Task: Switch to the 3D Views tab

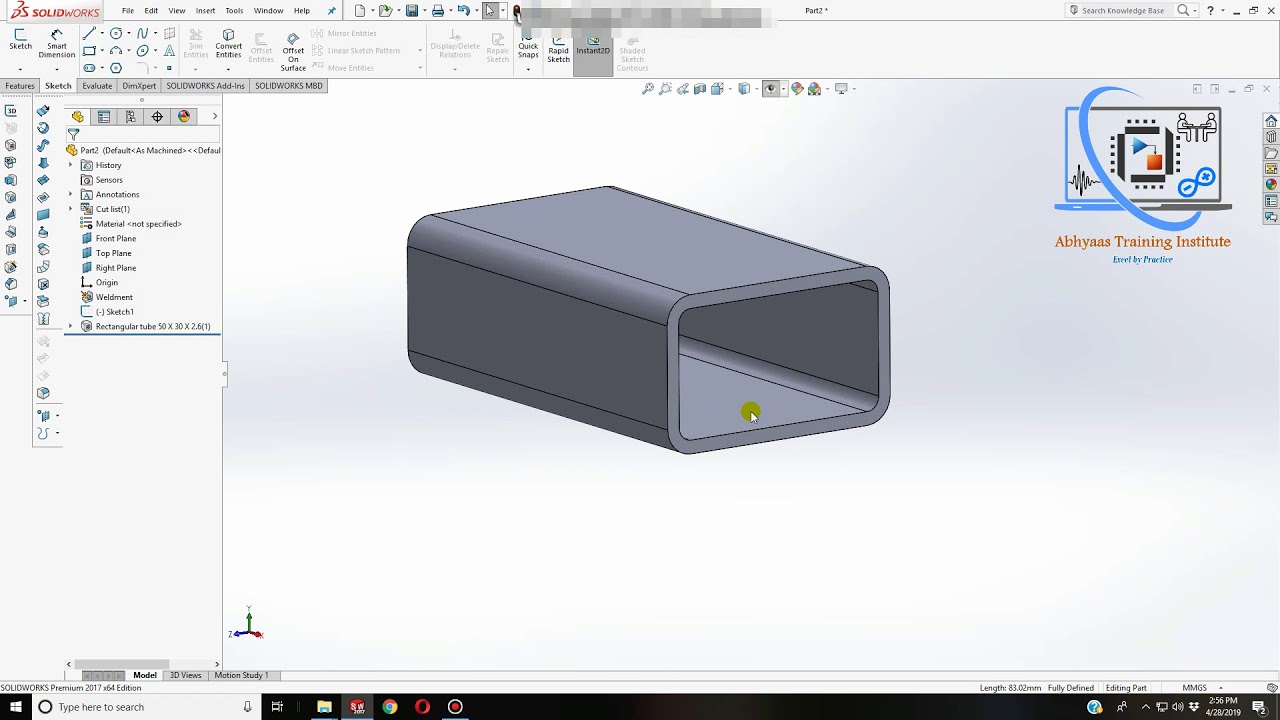Action: (185, 675)
